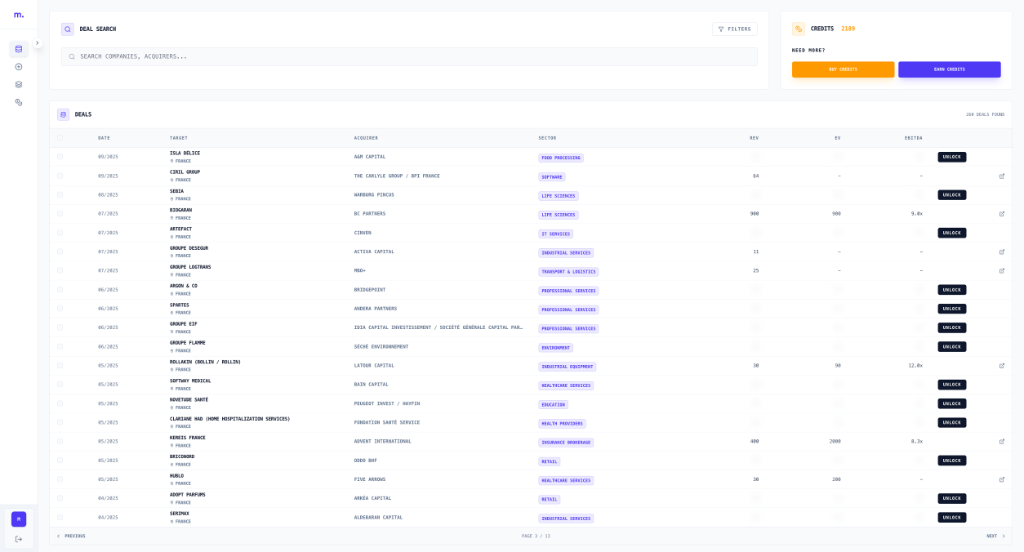Image resolution: width=1024 pixels, height=552 pixels.
Task: Select the Artefact row checkbox
Action: point(60,233)
